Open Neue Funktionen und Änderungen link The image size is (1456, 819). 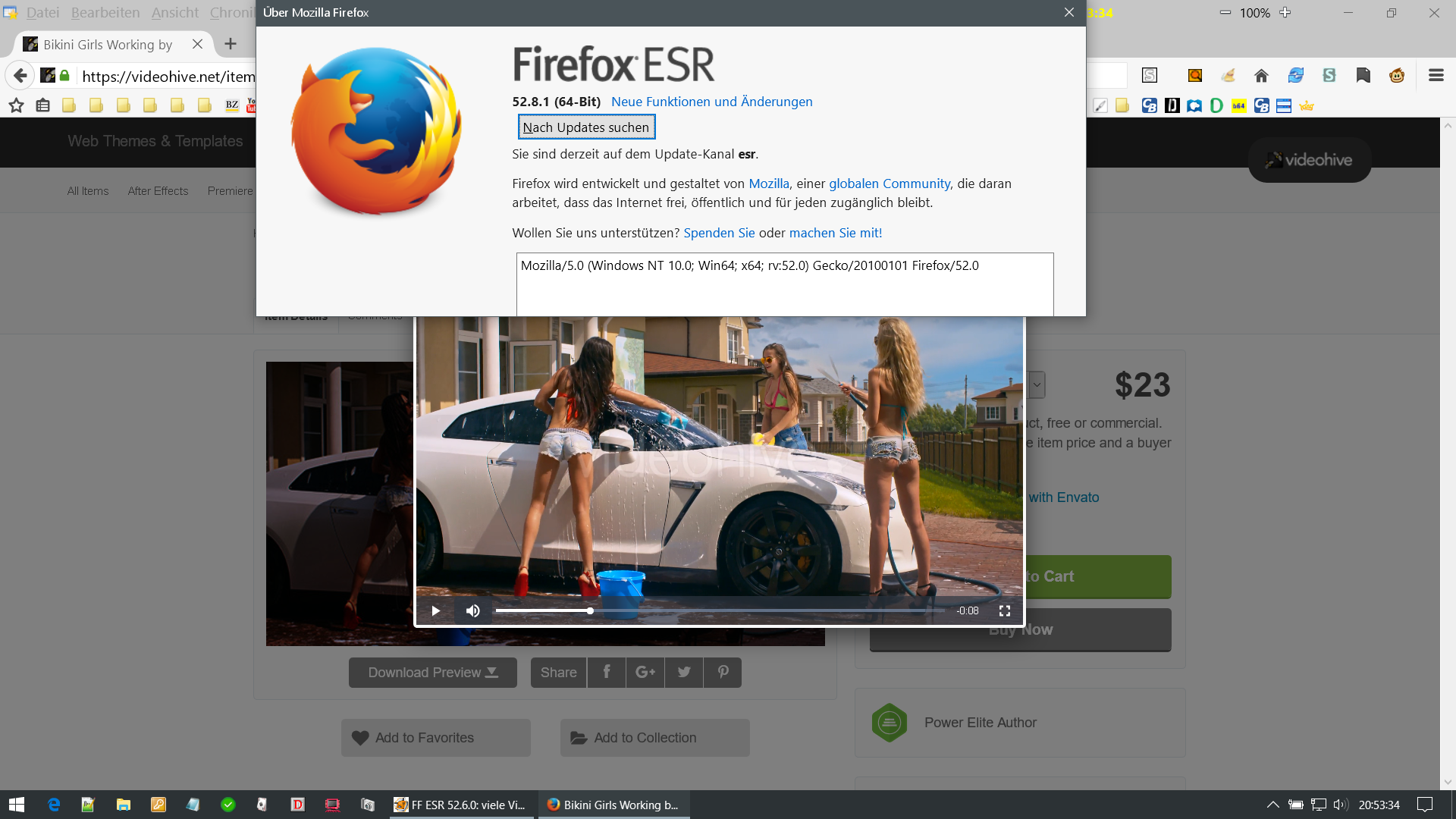711,102
